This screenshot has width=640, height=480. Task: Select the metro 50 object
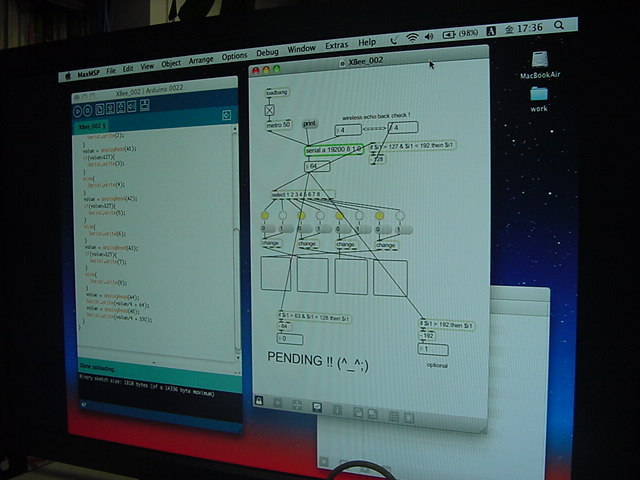[278, 125]
